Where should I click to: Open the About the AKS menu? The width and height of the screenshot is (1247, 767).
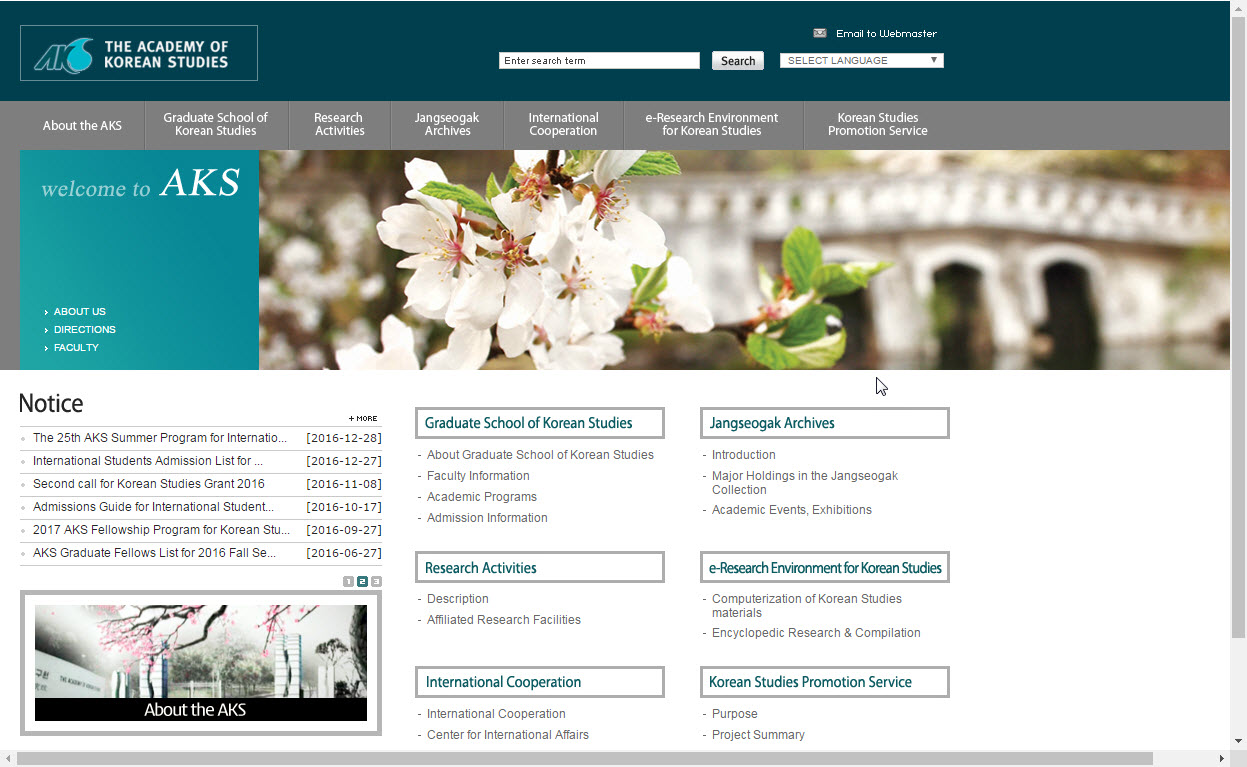[82, 125]
